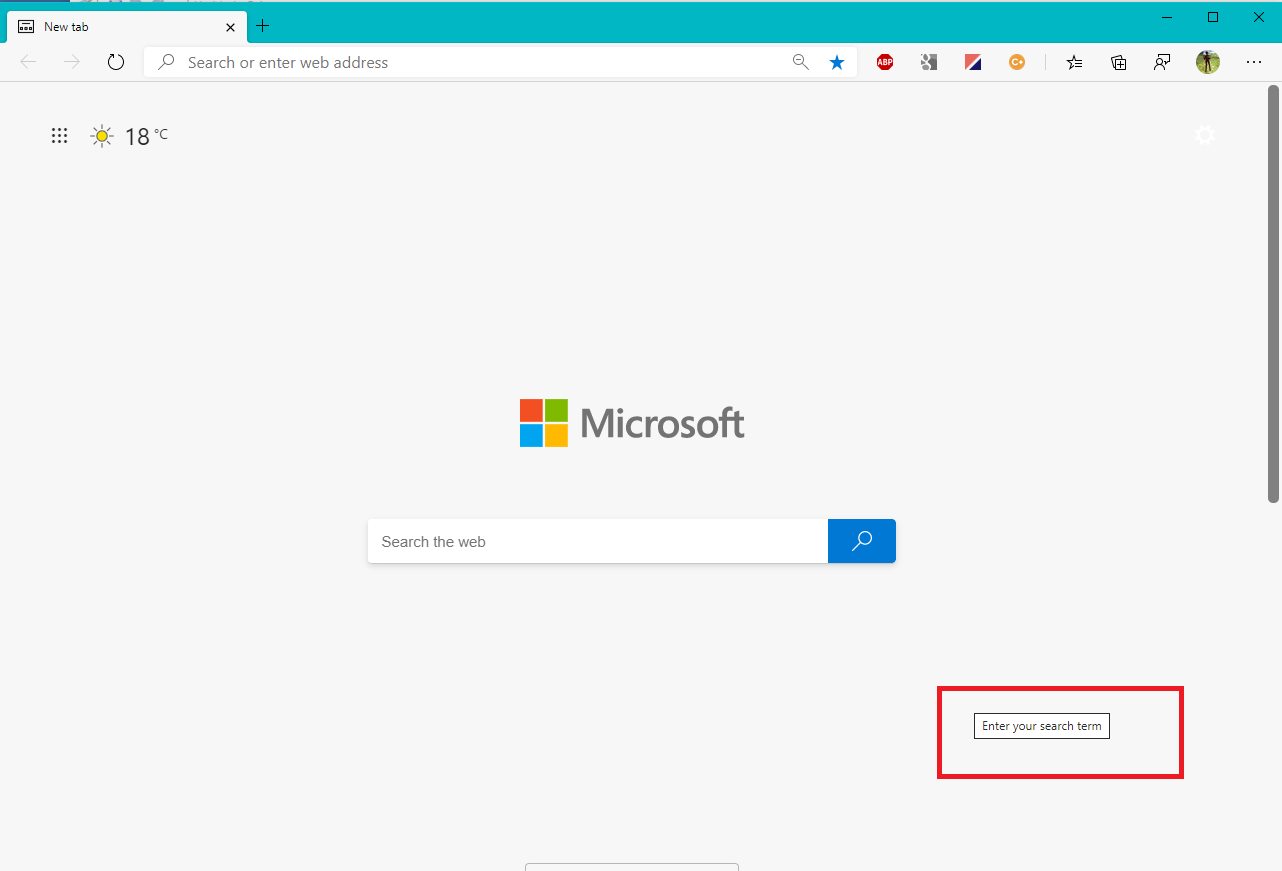The image size is (1282, 871).
Task: Open a new tab with the plus button
Action: [x=263, y=26]
